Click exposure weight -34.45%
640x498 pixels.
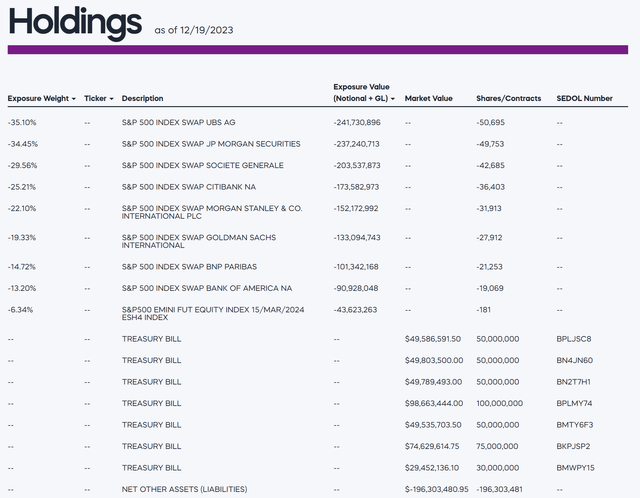(x=23, y=144)
